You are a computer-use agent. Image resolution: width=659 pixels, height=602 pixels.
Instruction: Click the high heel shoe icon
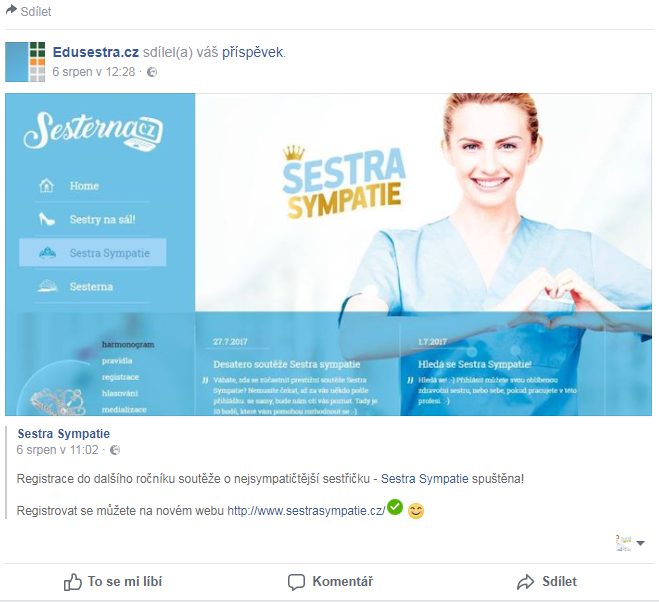click(47, 219)
